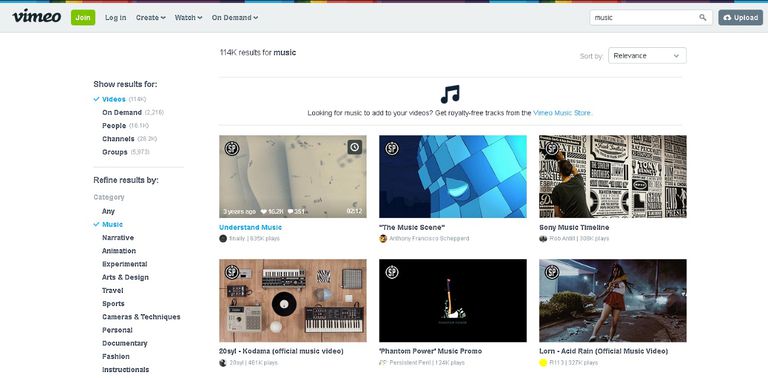Click the Watch Later clock icon on Understand Music
Image resolution: width=768 pixels, height=378 pixels.
tap(355, 147)
